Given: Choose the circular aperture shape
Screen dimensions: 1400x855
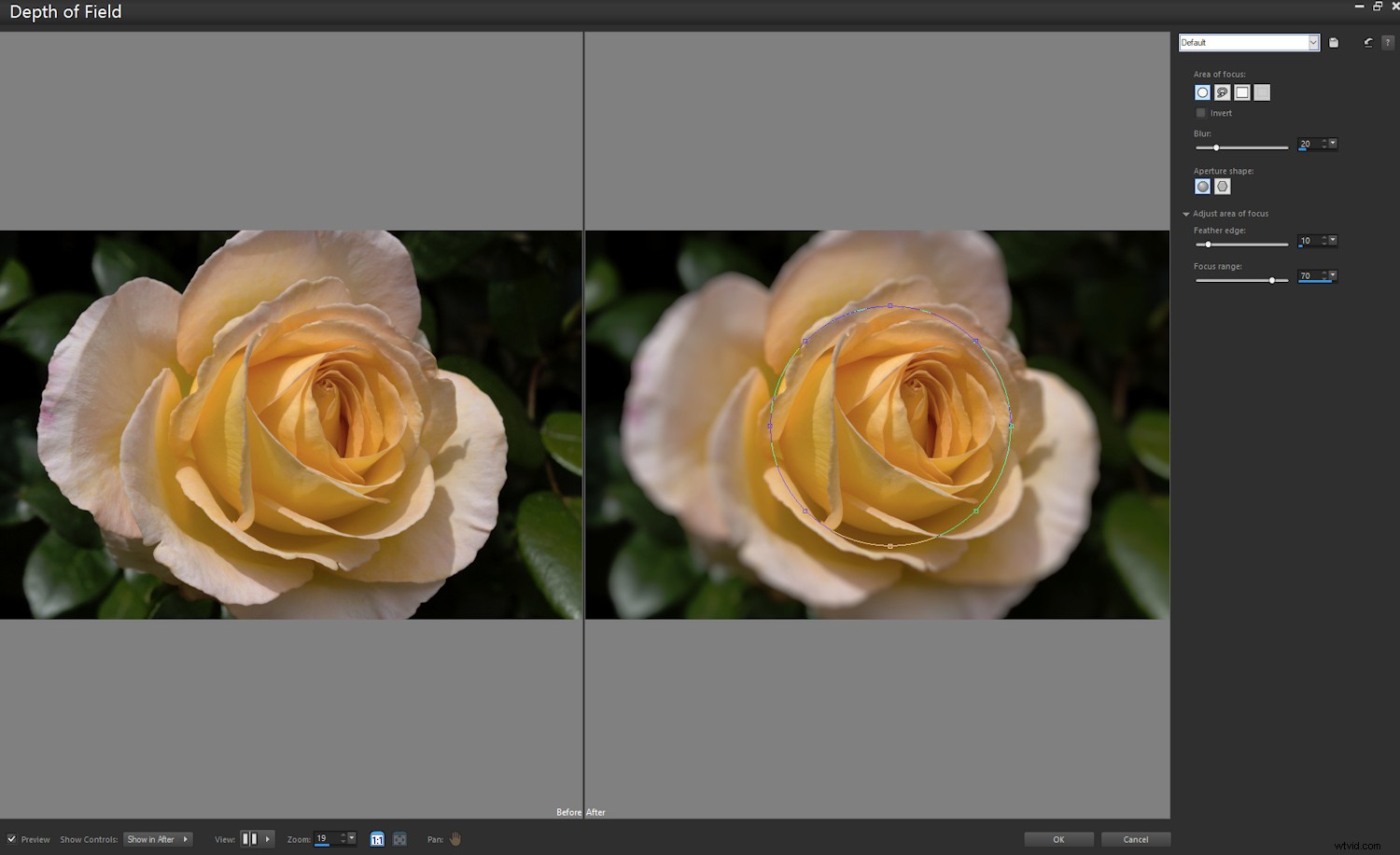Looking at the screenshot, I should point(1202,186).
